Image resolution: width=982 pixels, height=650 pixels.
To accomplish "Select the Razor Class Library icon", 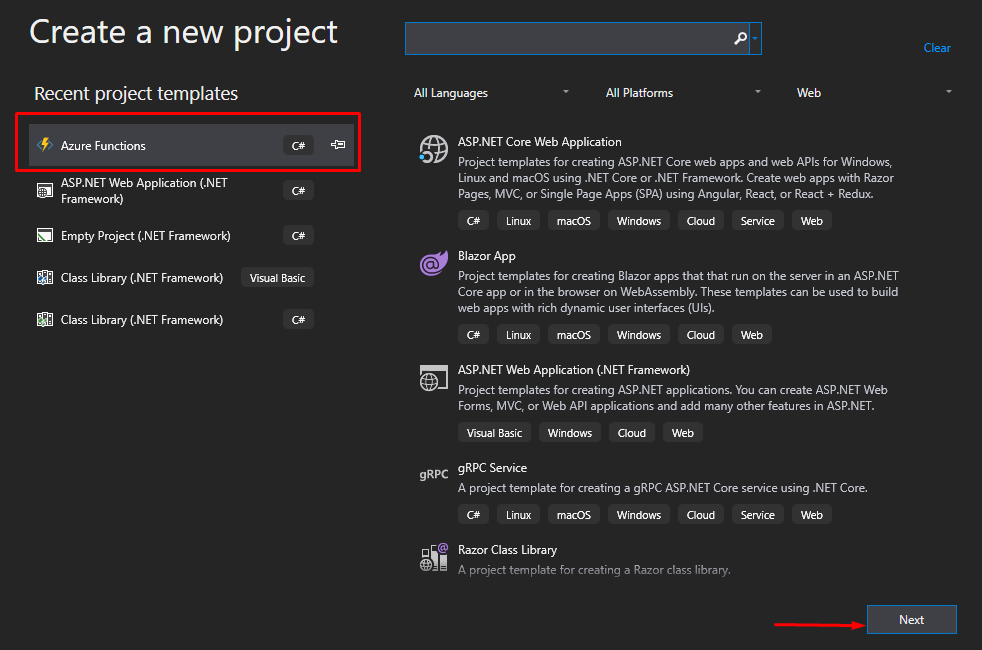I will click(433, 556).
